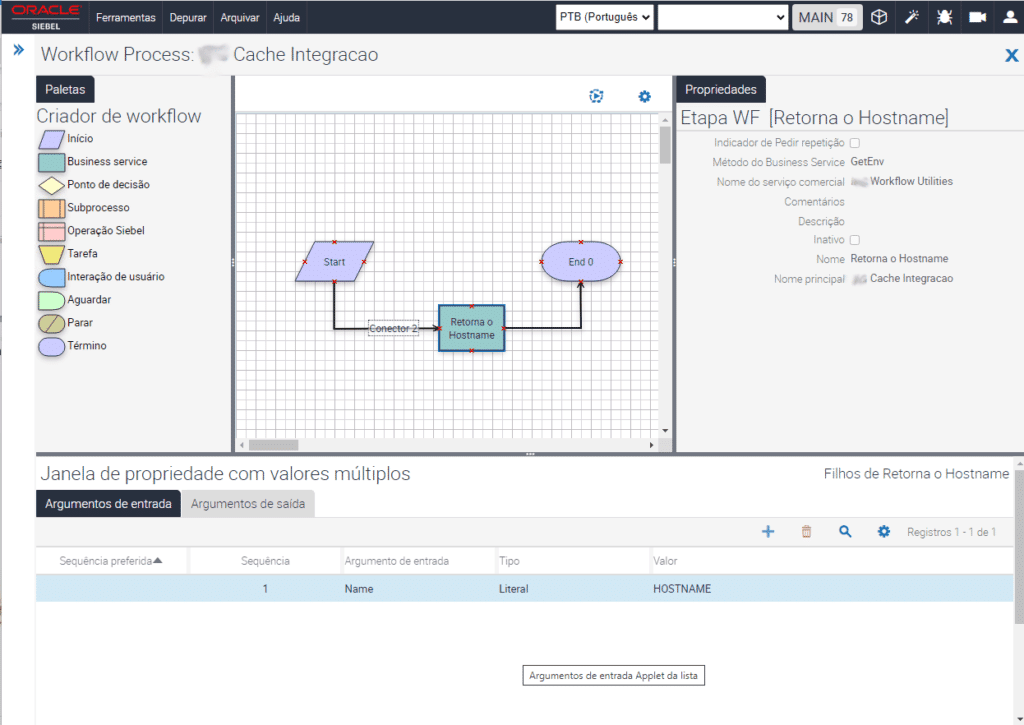This screenshot has height=725, width=1024.
Task: Open the arguments list settings gear
Action: point(884,532)
